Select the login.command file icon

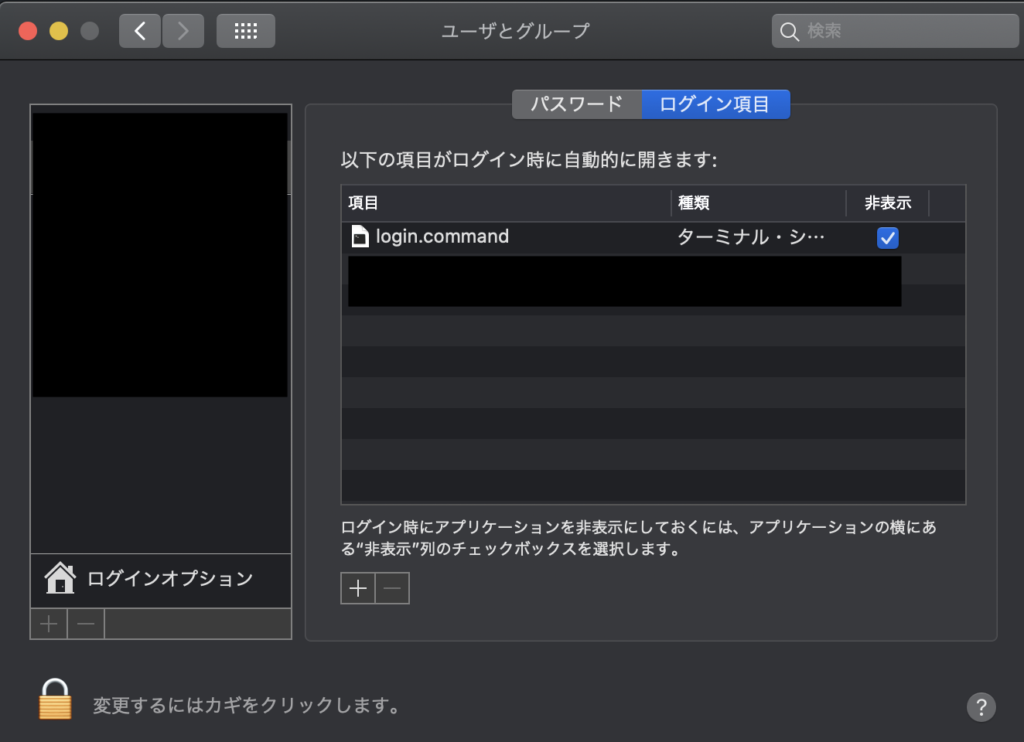[x=360, y=237]
